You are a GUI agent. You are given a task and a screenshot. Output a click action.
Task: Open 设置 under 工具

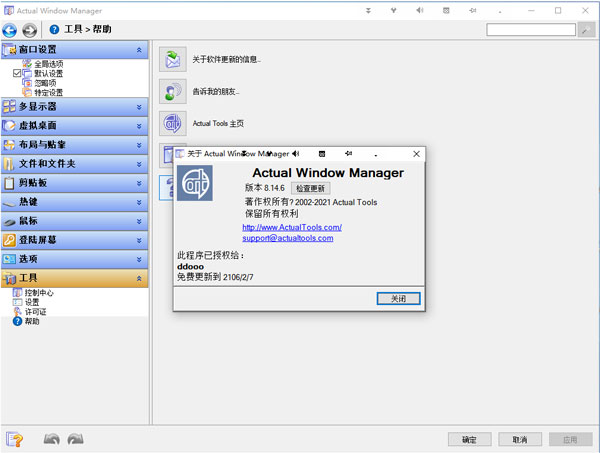click(x=32, y=302)
